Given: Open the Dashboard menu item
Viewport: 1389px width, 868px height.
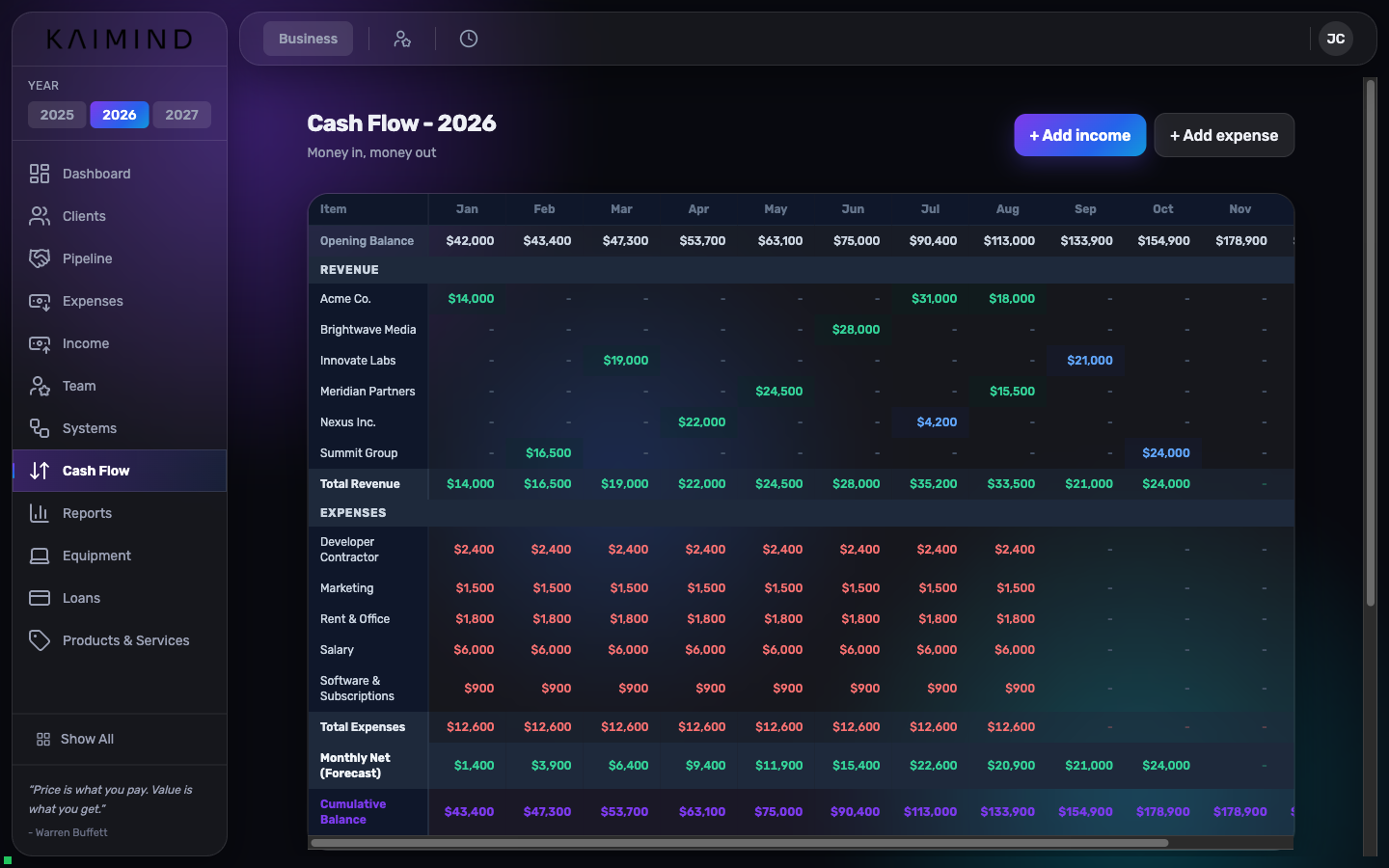Looking at the screenshot, I should [120, 174].
